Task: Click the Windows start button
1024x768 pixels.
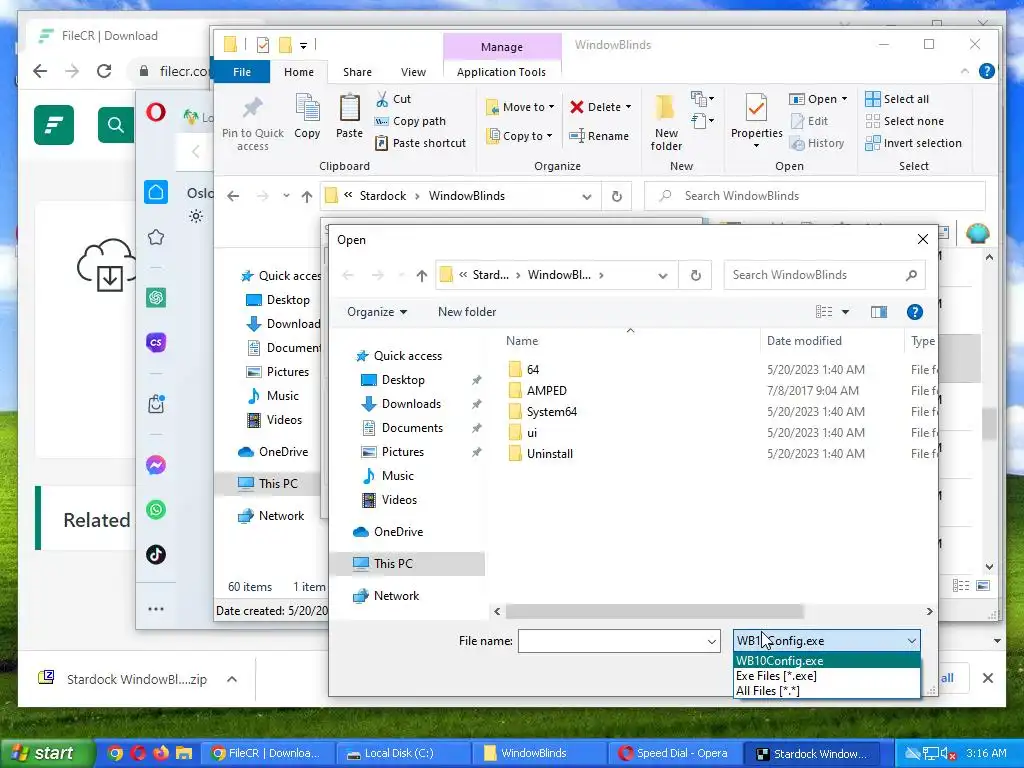Action: 46,753
